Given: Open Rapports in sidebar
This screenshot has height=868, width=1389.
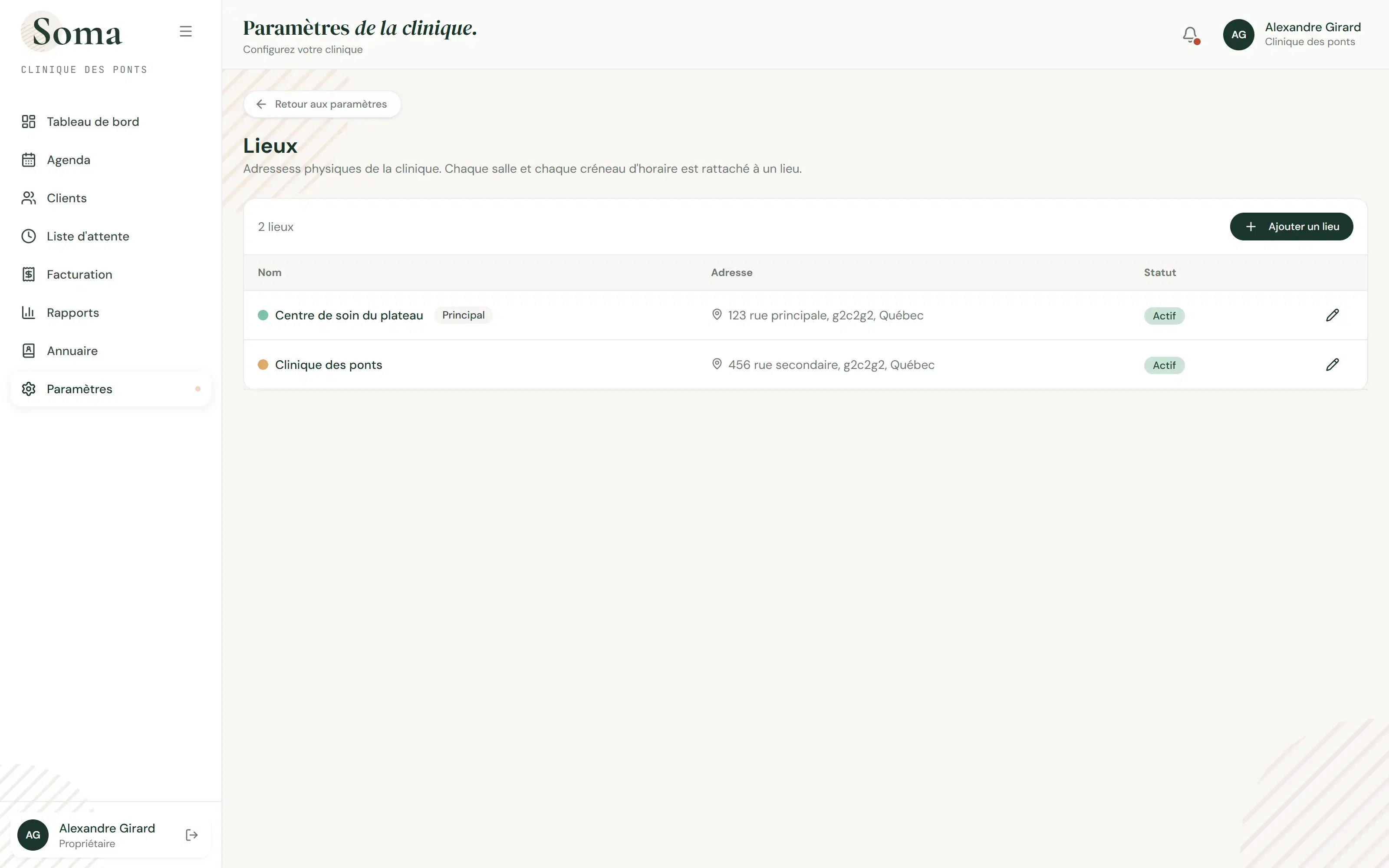Looking at the screenshot, I should point(110,312).
